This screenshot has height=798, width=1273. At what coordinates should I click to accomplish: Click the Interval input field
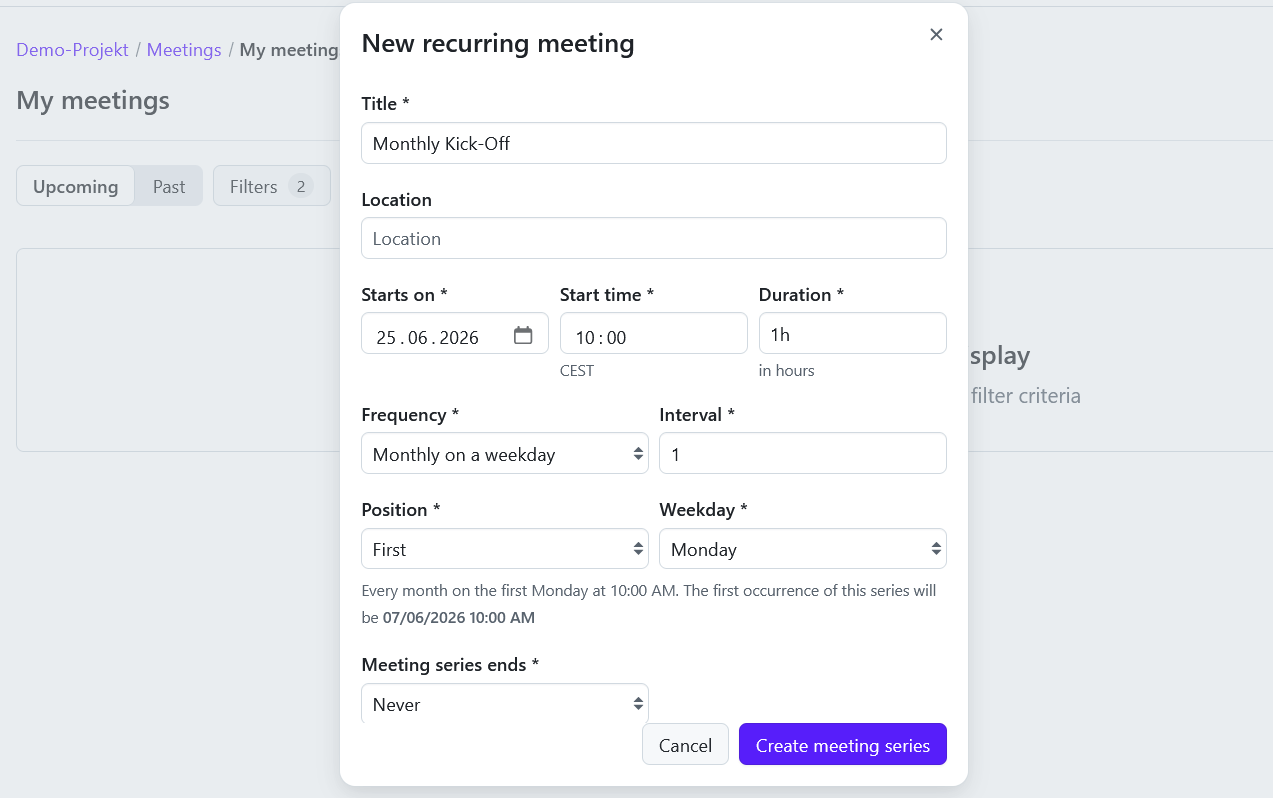coord(803,453)
